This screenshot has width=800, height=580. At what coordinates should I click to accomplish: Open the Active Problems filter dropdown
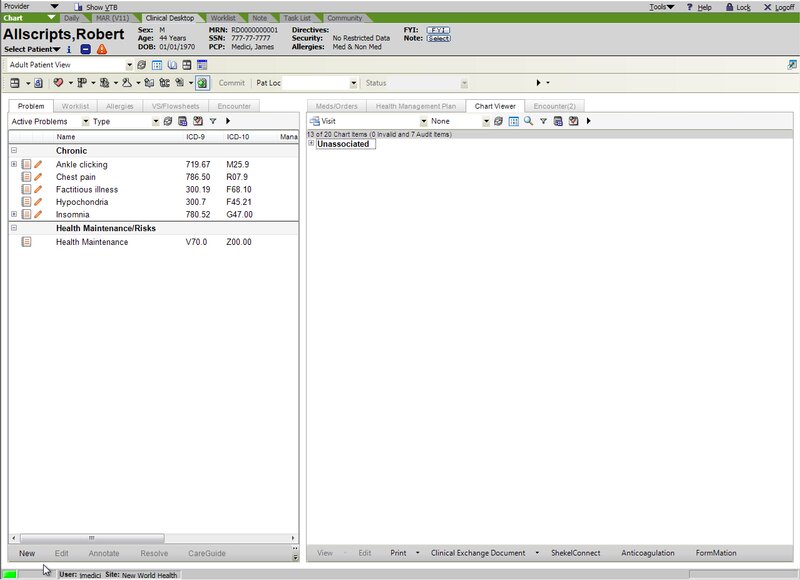pos(85,121)
